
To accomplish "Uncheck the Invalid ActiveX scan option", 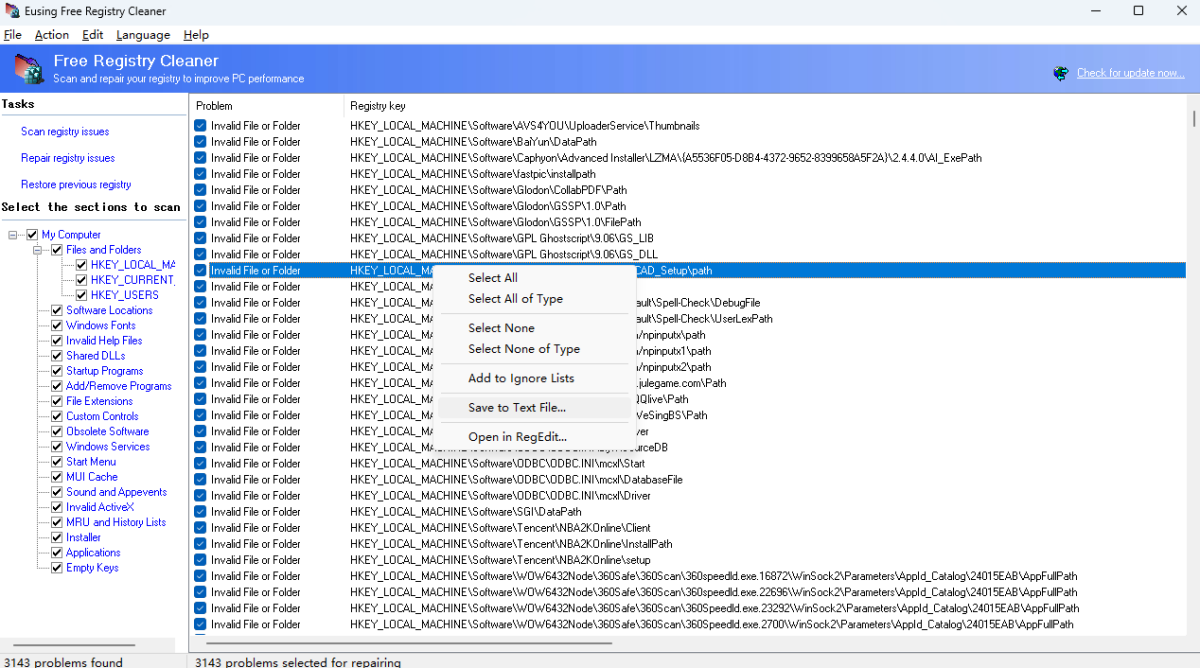I will (x=57, y=506).
